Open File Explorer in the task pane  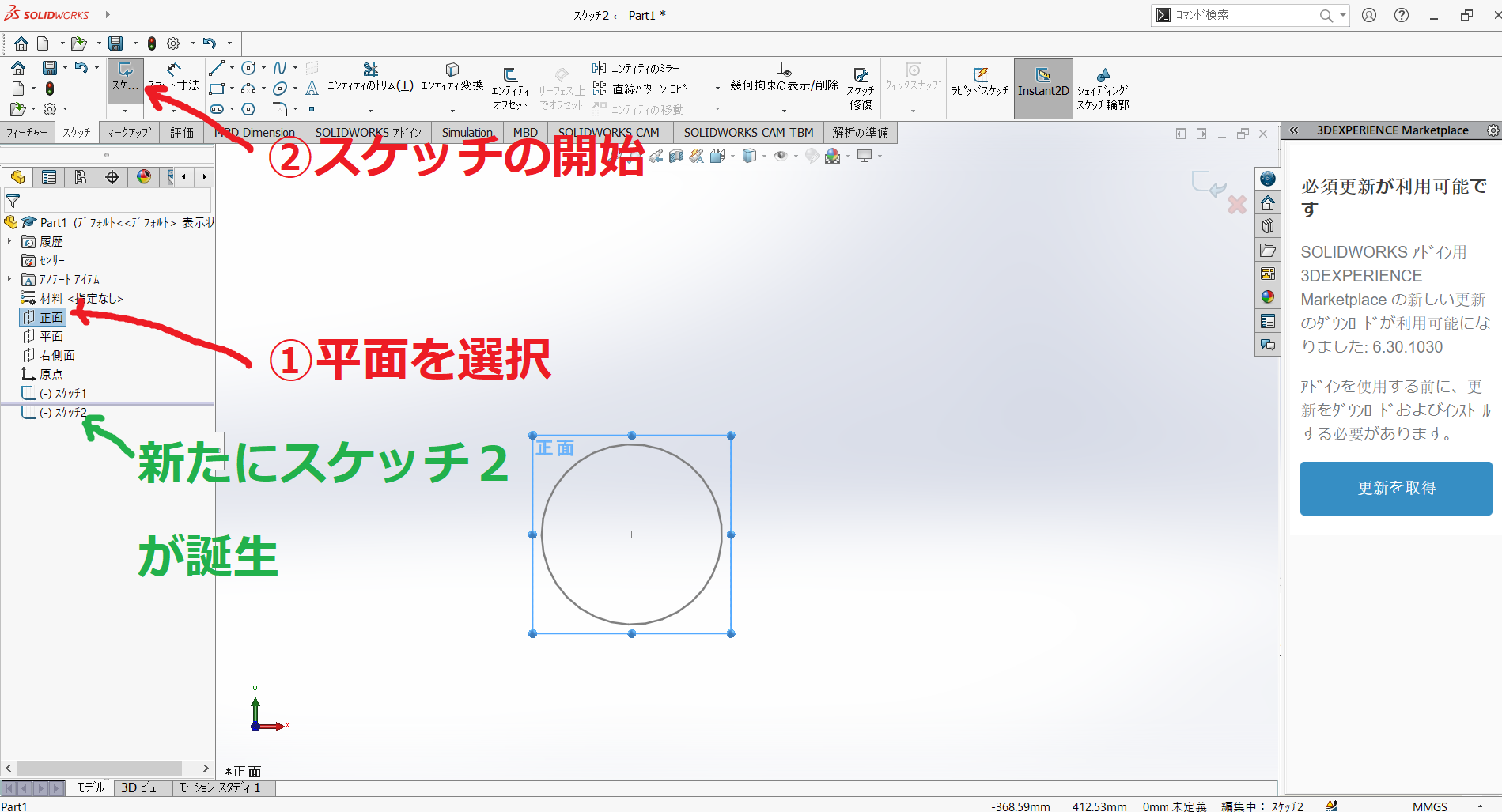1268,250
